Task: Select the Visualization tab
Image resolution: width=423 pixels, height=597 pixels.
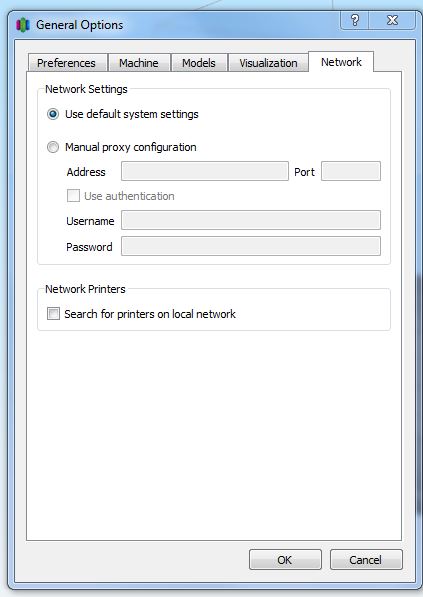Action: pos(268,63)
